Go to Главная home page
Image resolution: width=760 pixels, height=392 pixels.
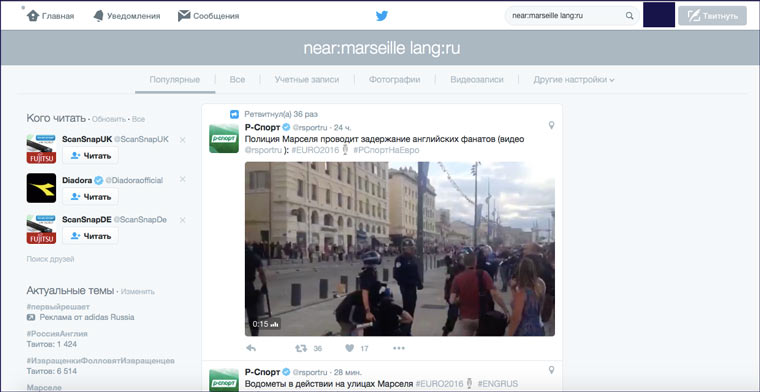51,16
